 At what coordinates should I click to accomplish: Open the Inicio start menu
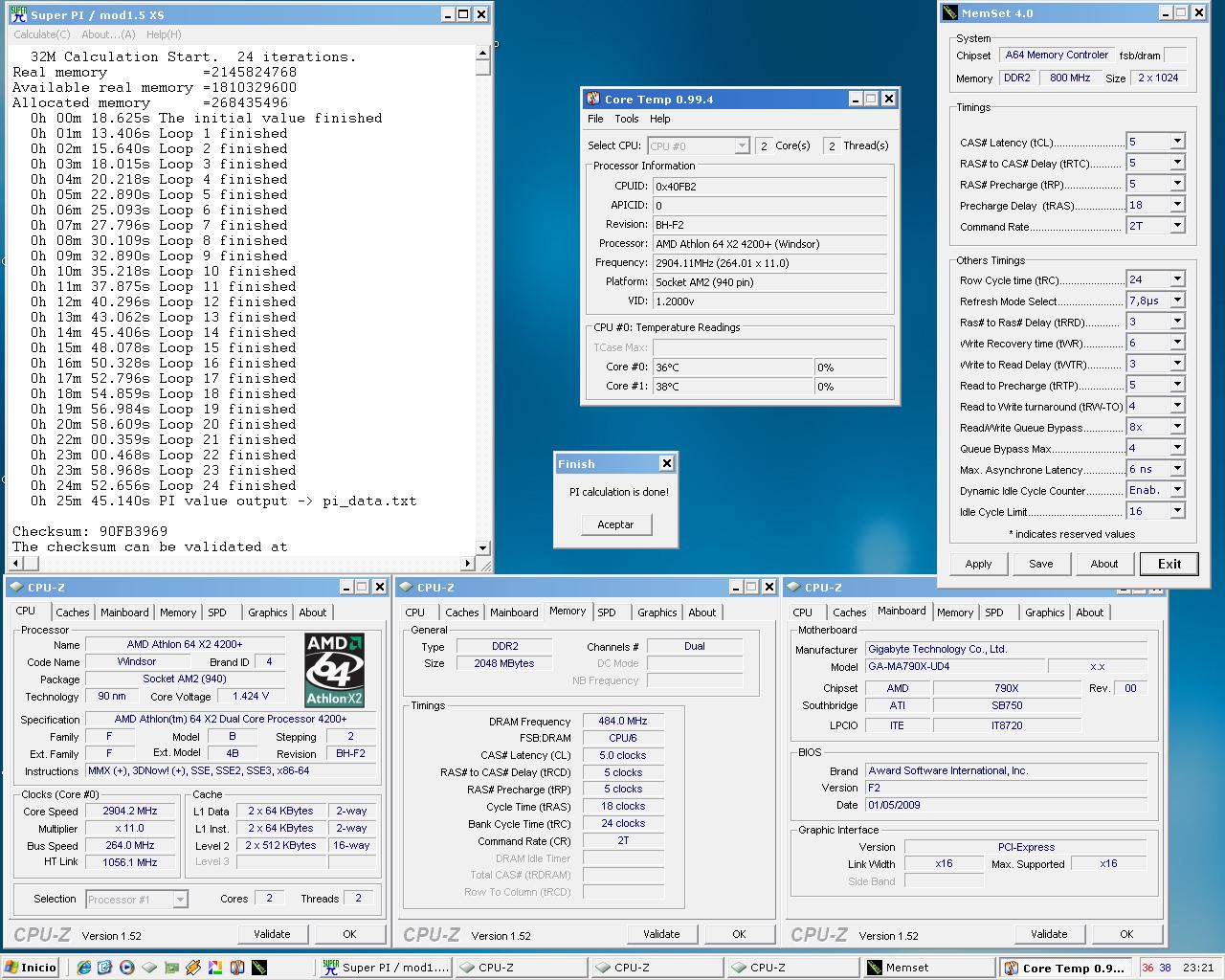coord(31,968)
